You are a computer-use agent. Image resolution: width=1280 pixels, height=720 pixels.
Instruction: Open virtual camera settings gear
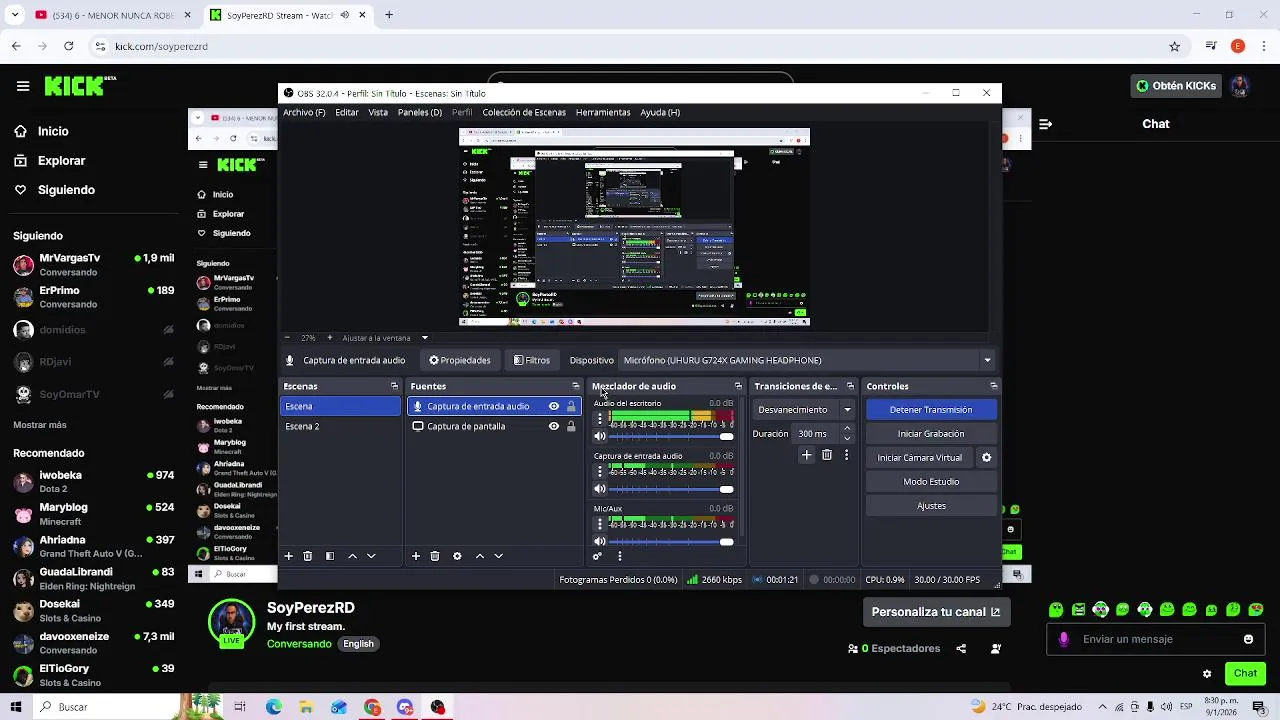pos(986,458)
